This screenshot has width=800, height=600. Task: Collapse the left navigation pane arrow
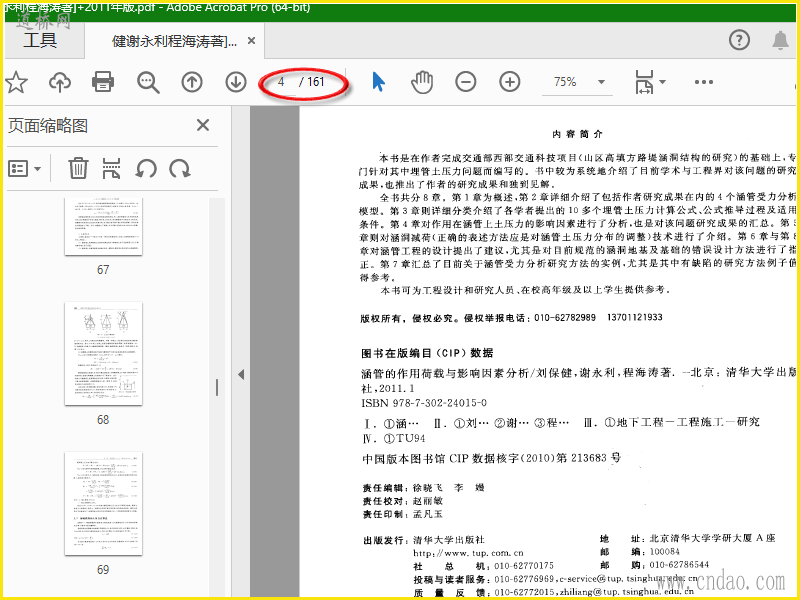241,374
